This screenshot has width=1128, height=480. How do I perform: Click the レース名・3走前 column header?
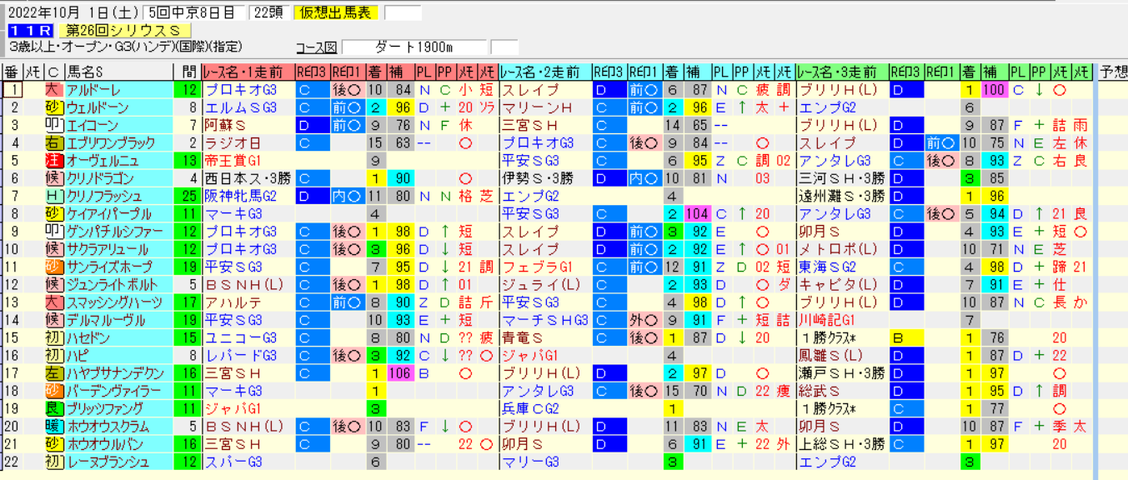click(x=842, y=72)
